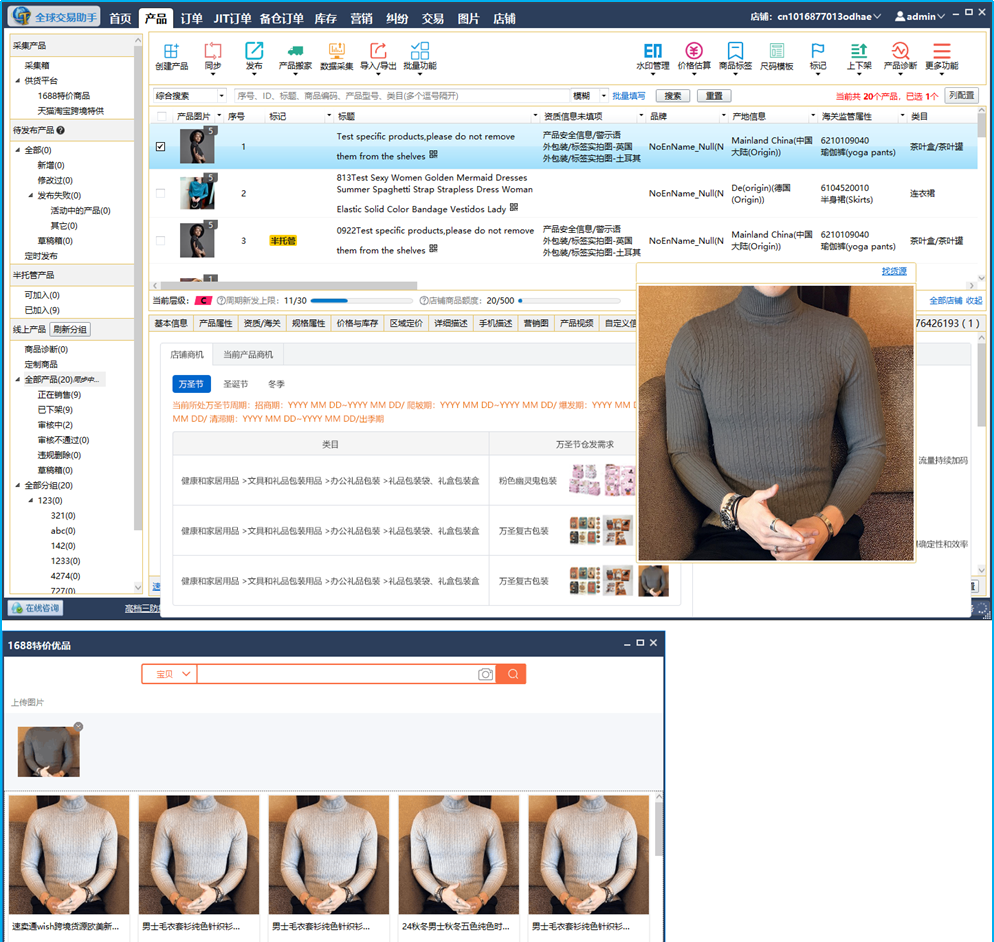Open the 价格与库存 detail tab

click(x=357, y=324)
